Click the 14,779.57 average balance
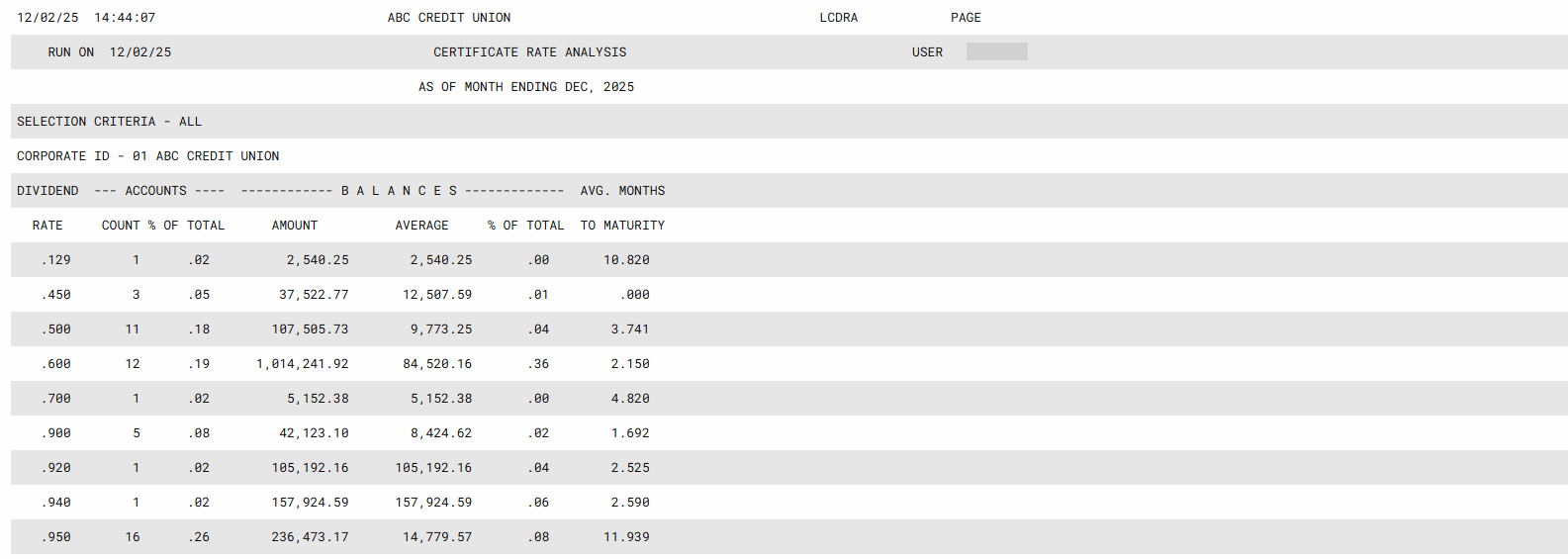 click(436, 537)
